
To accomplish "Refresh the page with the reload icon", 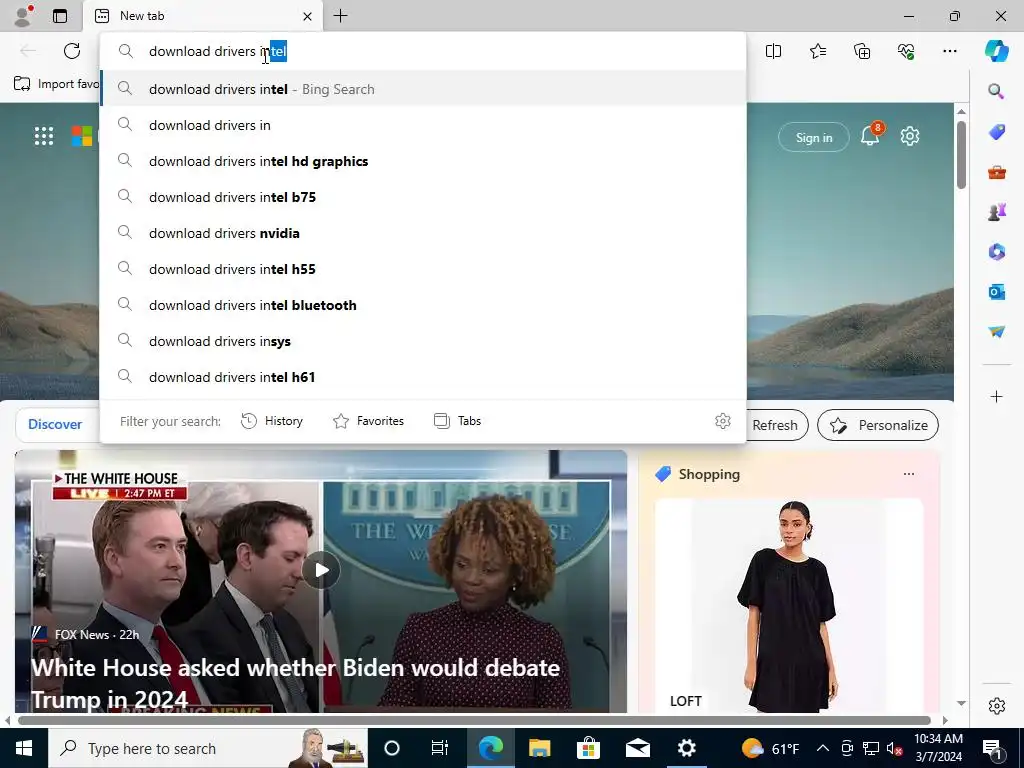I will [72, 51].
